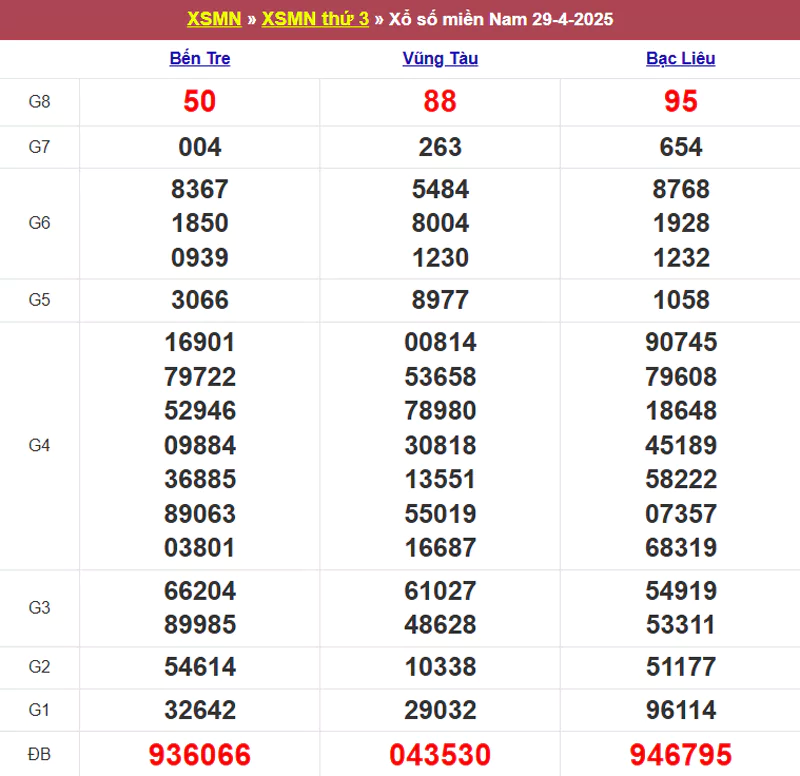The height and width of the screenshot is (776, 800).
Task: Click G4 number 16687
Action: pos(440,547)
